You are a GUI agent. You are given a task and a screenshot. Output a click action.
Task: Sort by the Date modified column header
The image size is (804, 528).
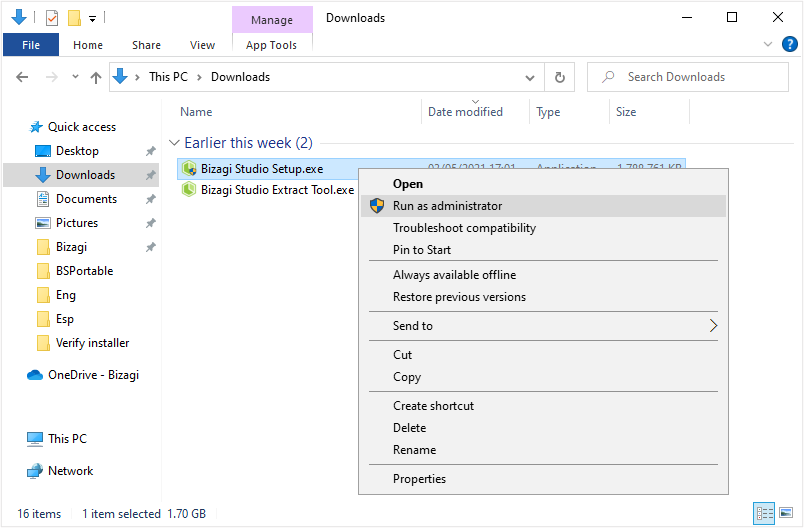(x=465, y=112)
